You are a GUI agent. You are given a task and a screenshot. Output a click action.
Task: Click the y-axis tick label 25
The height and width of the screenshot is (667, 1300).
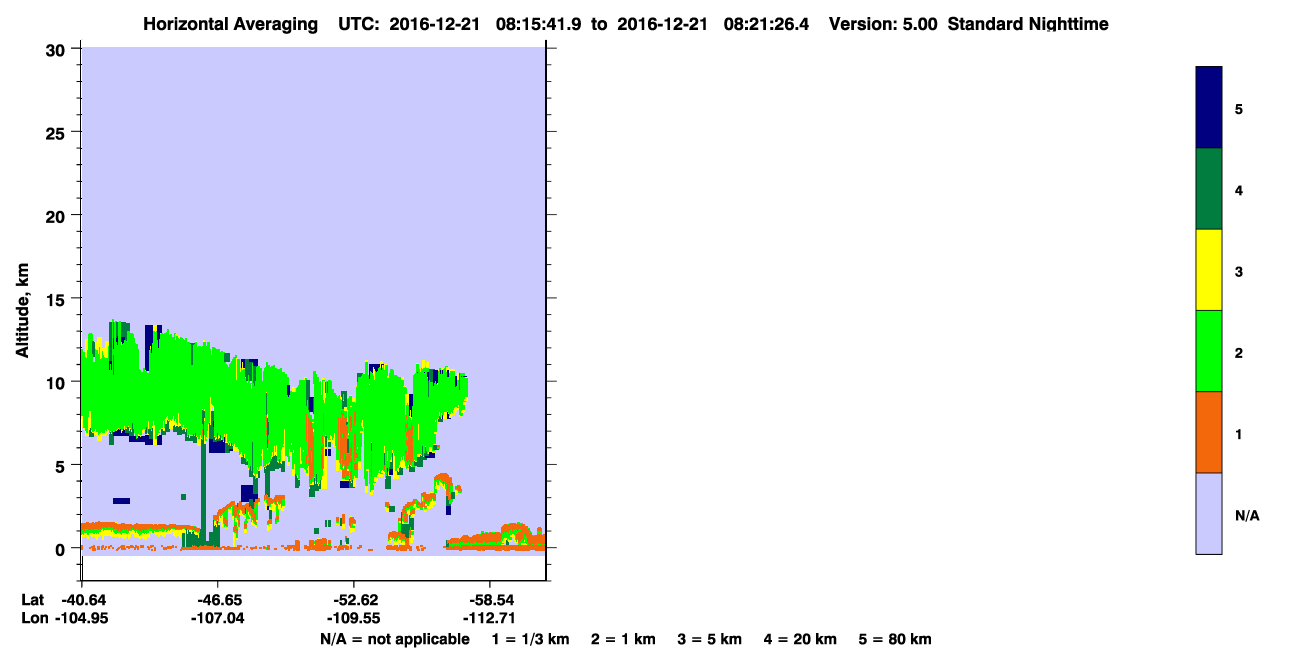click(58, 132)
